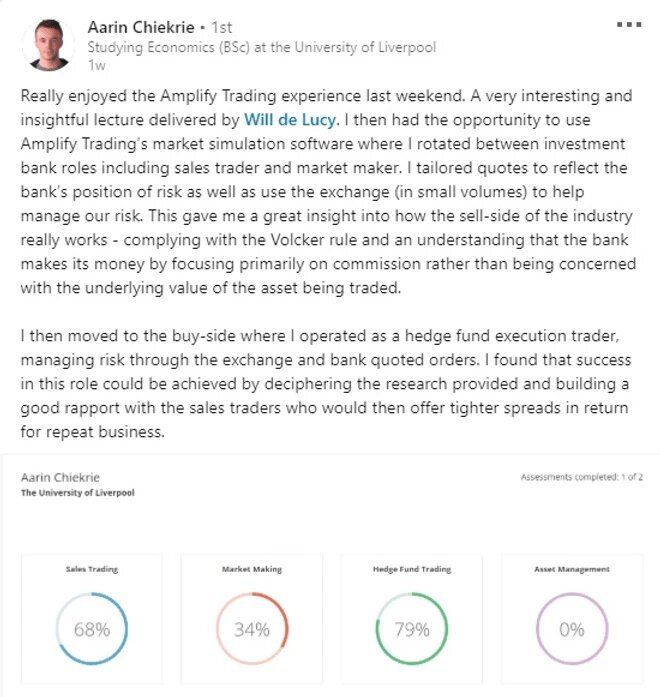Click the Assessments completed: 1 of 2 text
The width and height of the screenshot is (660, 697).
(x=582, y=477)
